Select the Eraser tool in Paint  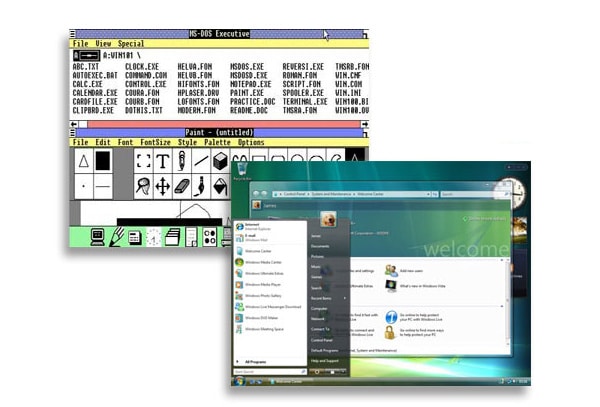pos(182,186)
